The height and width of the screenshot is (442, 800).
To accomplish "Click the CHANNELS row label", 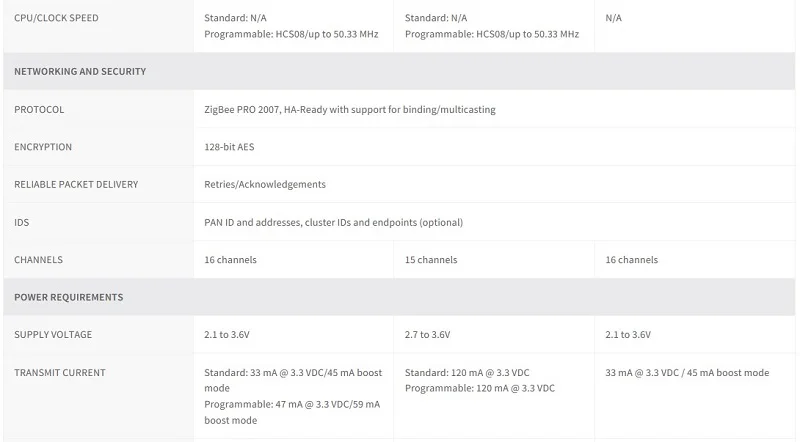I will (38, 260).
